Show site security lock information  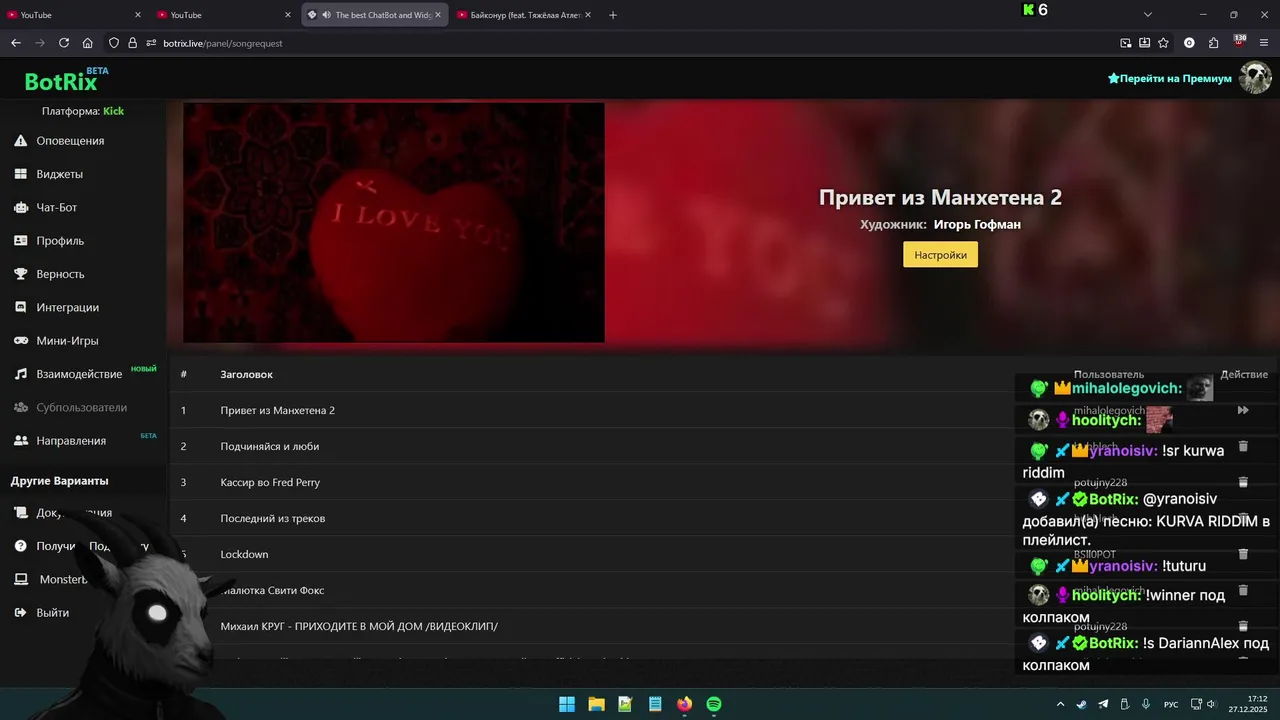click(132, 43)
